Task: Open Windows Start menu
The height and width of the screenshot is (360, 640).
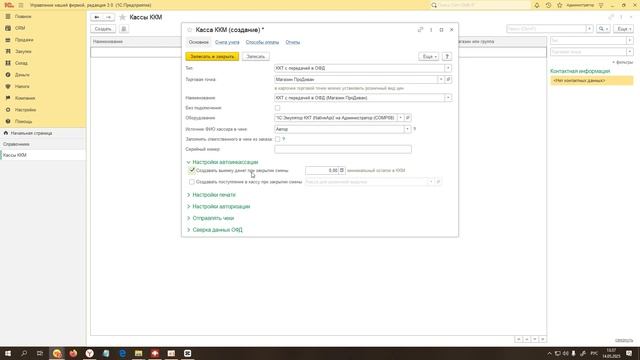Action: [x=8, y=353]
